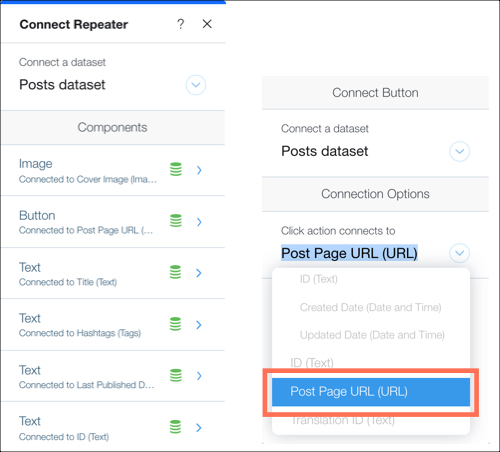Open the Click action connects to dropdown
The image size is (500, 452).
click(x=459, y=253)
